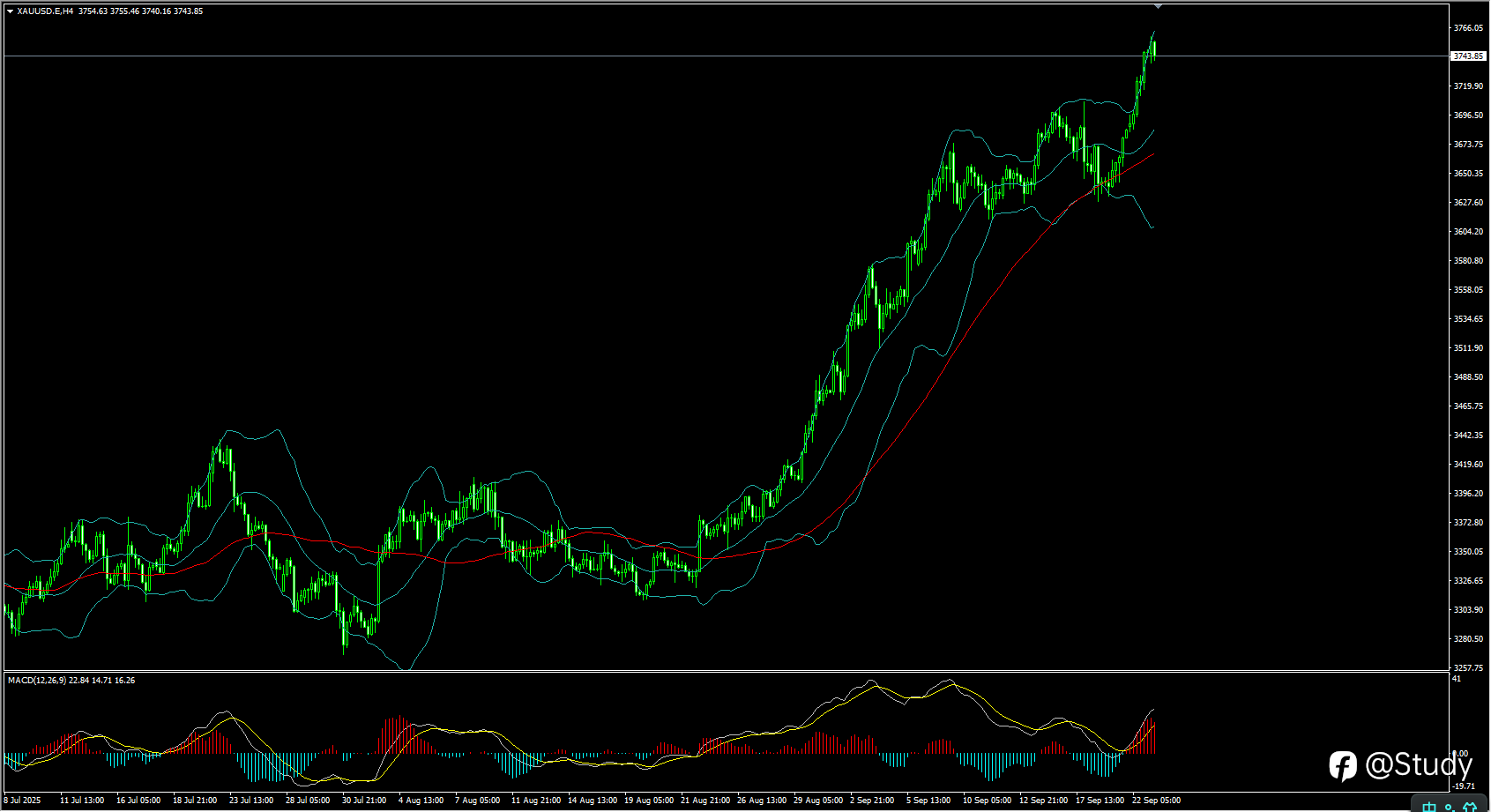This screenshot has height=812, width=1491.
Task: Click the 16 Jul 05:00 time label
Action: (x=138, y=801)
